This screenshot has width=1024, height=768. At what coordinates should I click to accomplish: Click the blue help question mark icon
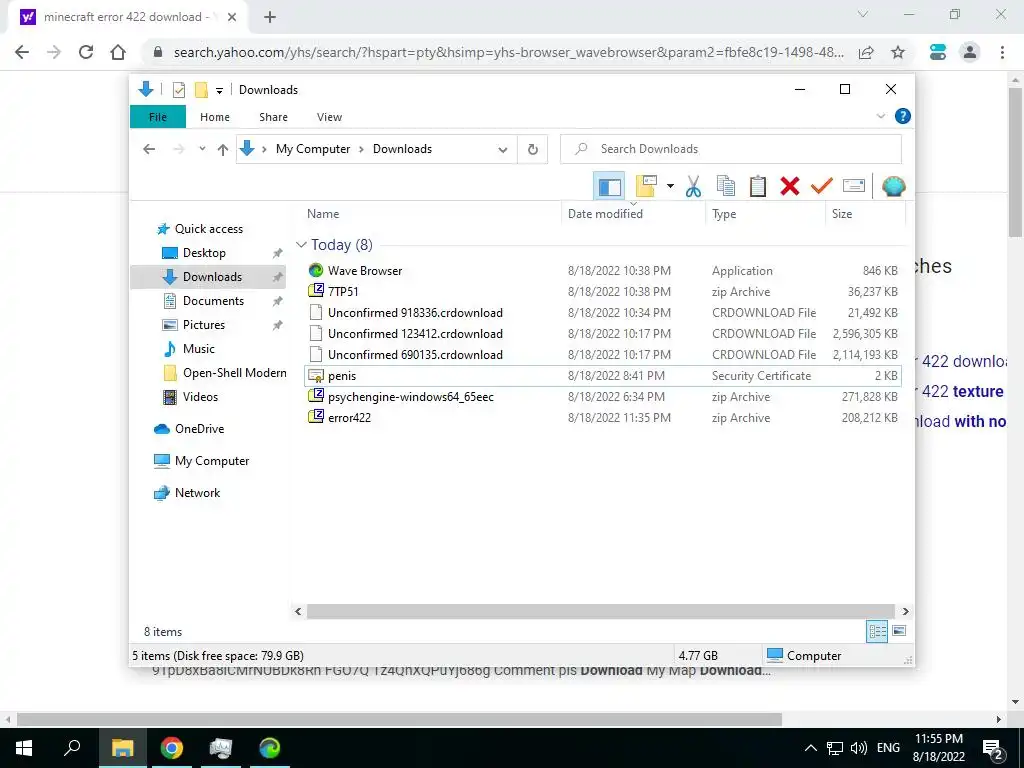pos(903,116)
